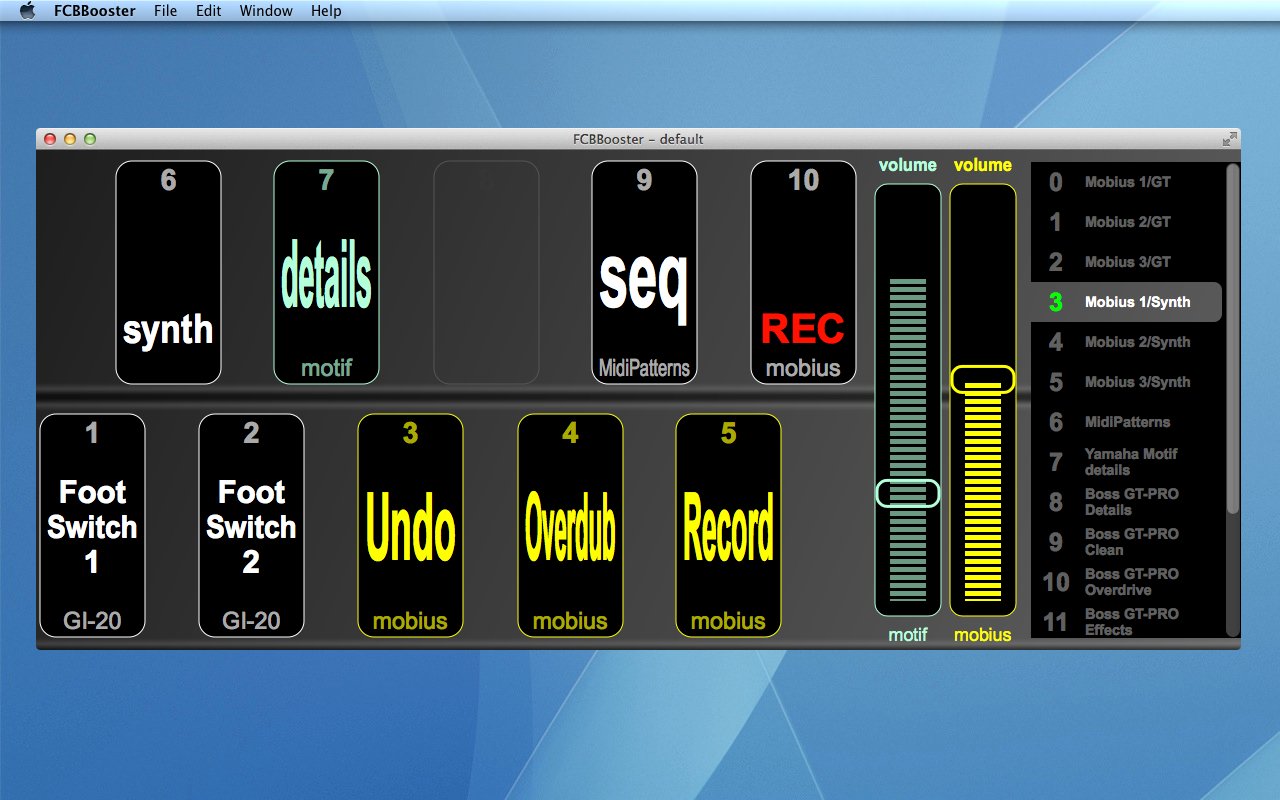Viewport: 1280px width, 800px height.
Task: Activate Foot Switch 1 GI-20 pedal
Action: [92, 526]
